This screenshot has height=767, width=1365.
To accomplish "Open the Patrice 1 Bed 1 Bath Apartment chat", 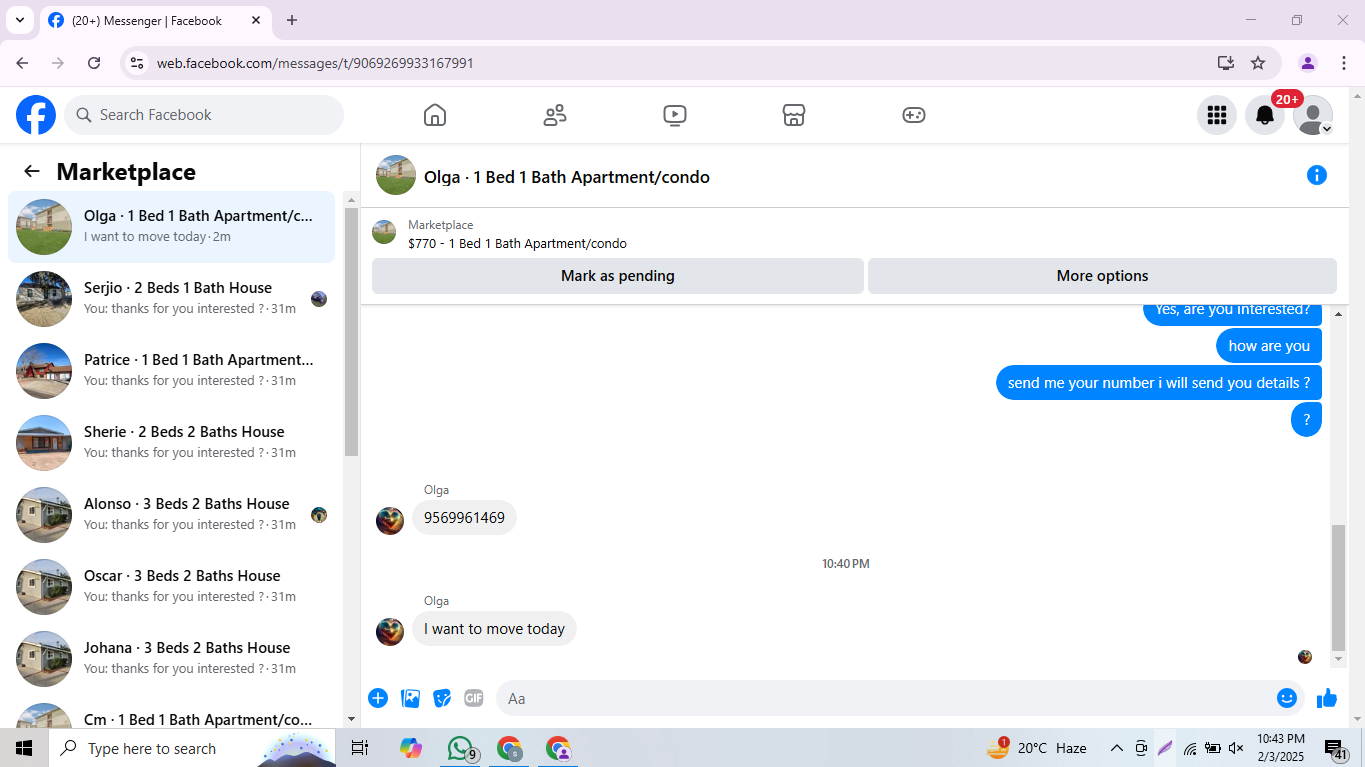I will point(172,371).
